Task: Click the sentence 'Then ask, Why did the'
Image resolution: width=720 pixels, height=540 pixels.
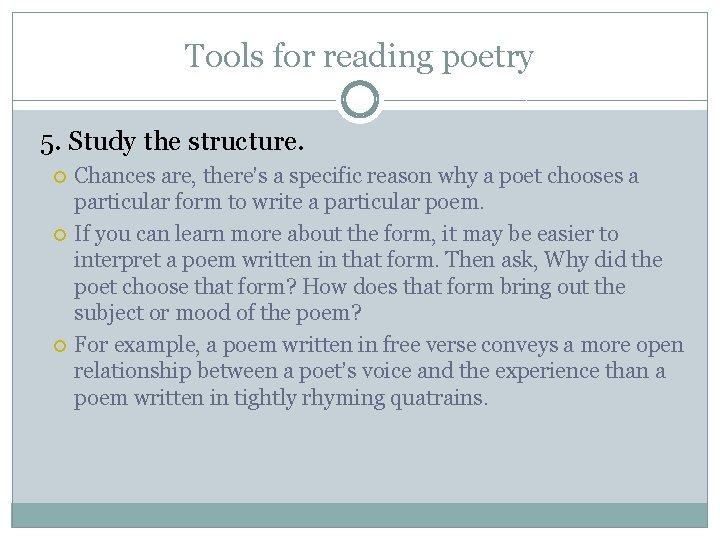Action: tap(553, 260)
